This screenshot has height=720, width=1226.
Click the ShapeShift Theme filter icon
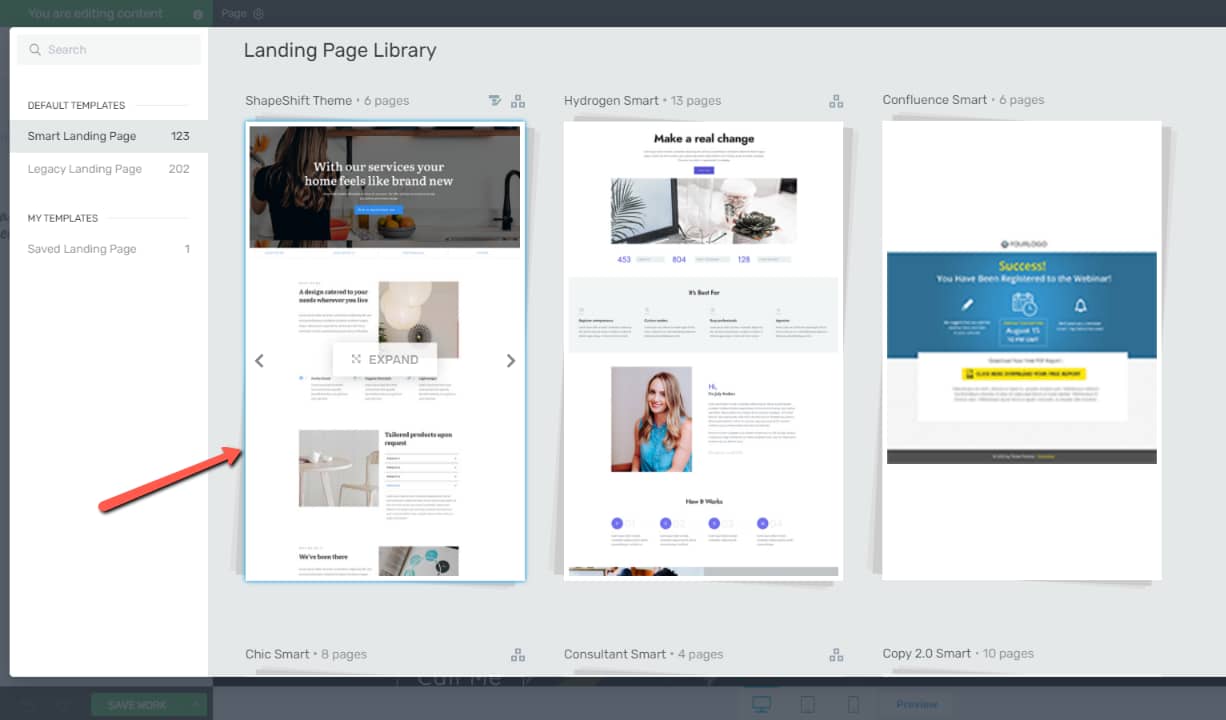495,101
